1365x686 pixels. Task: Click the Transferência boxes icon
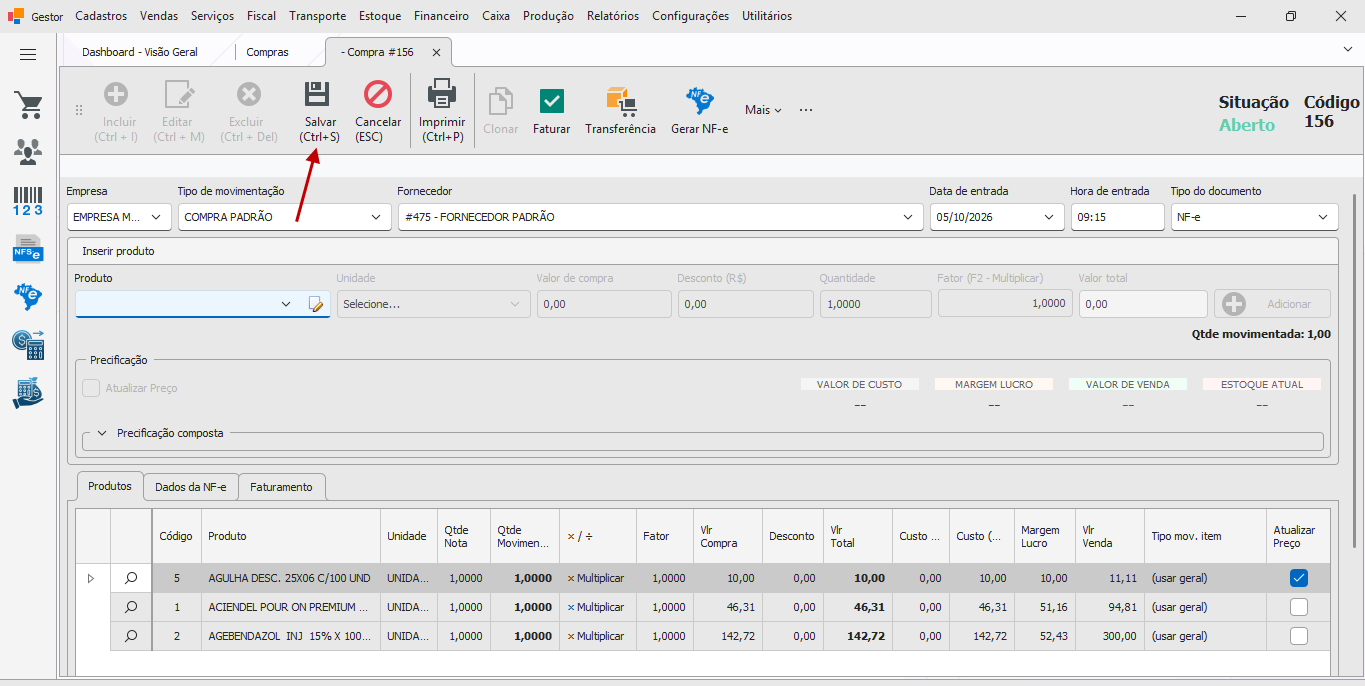click(621, 101)
